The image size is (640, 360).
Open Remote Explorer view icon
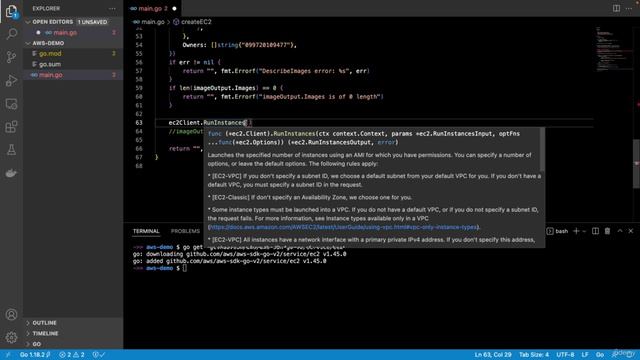tap(11, 104)
